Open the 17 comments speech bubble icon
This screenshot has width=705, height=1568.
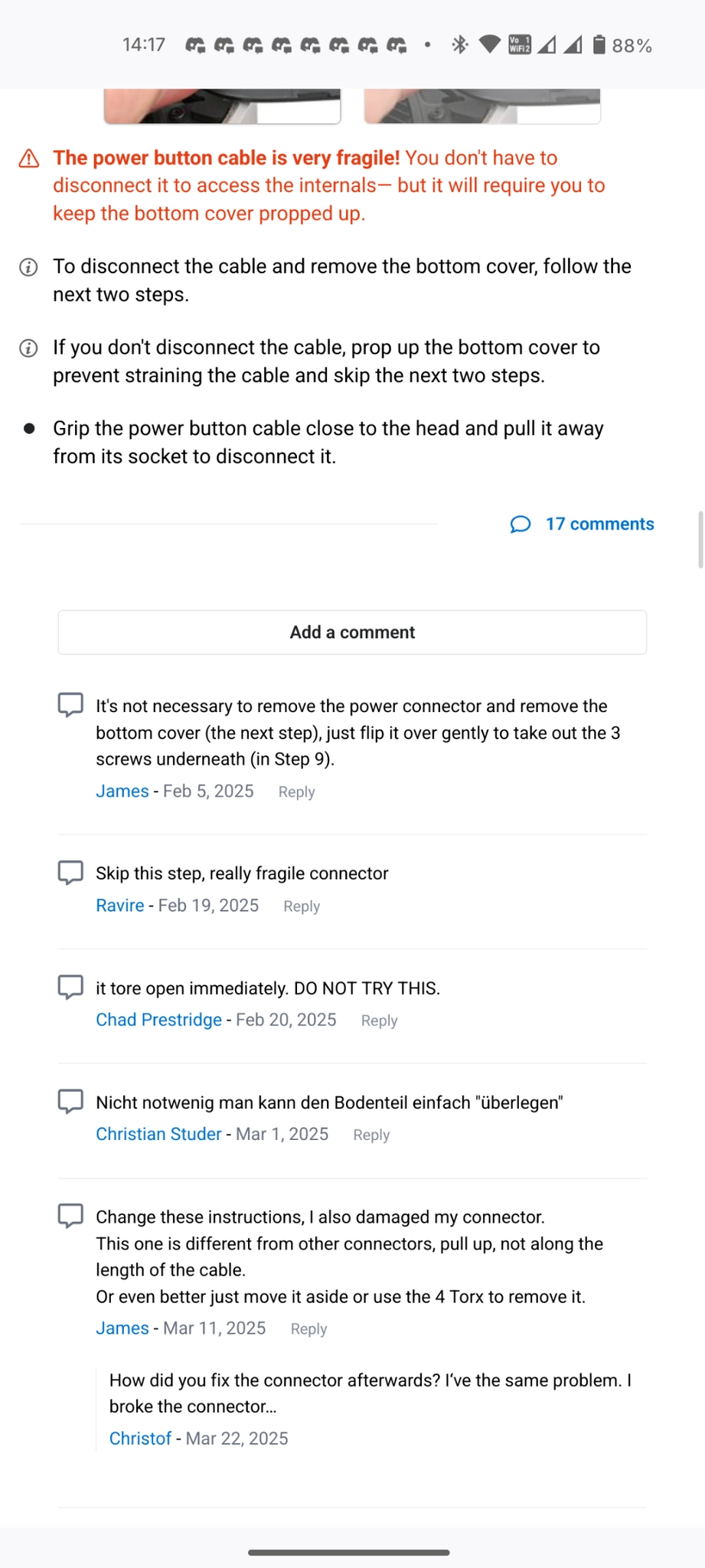click(x=521, y=524)
